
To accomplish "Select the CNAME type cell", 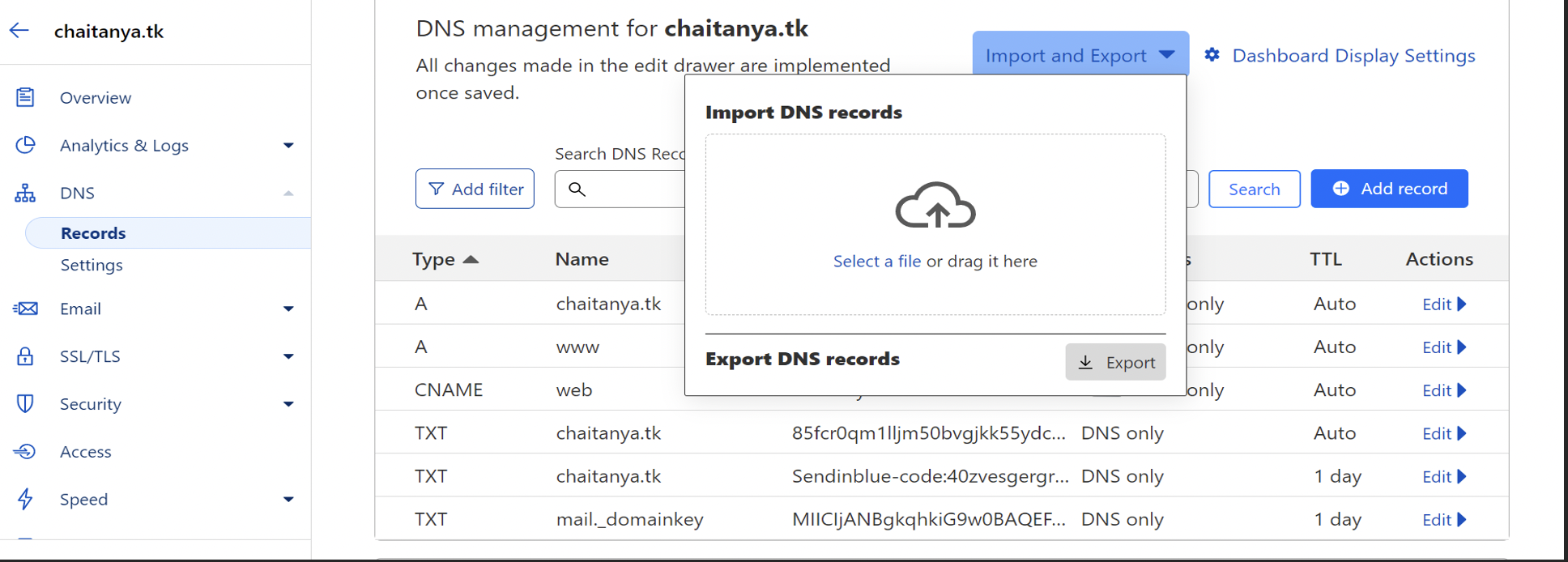I will (449, 390).
